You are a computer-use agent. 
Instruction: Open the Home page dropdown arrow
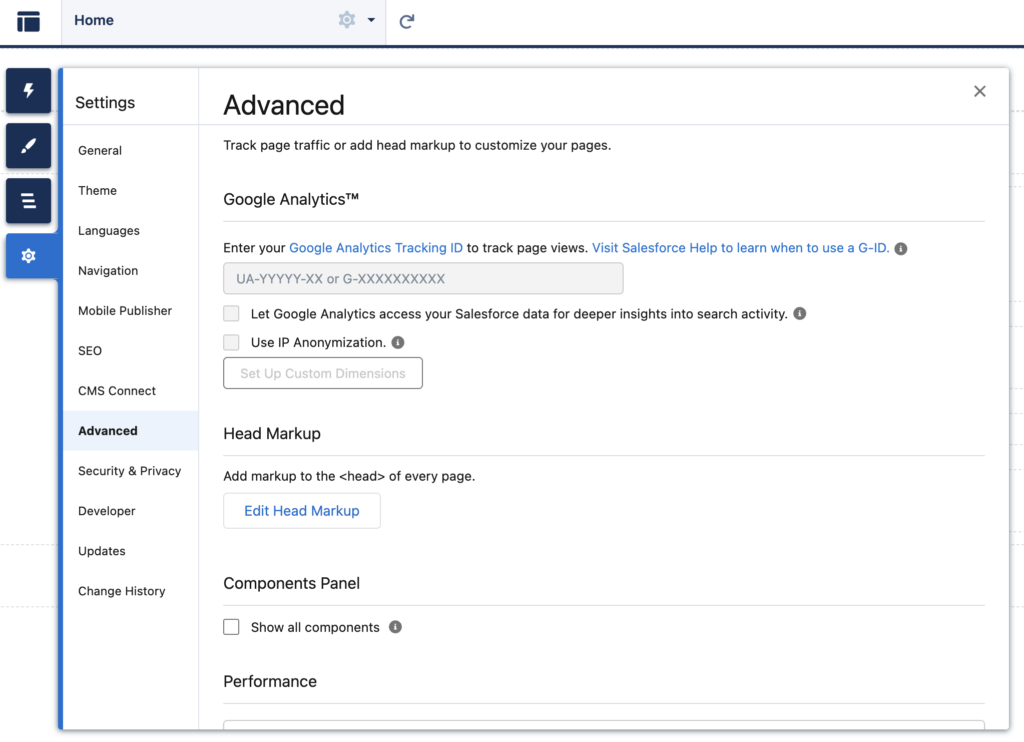[370, 20]
